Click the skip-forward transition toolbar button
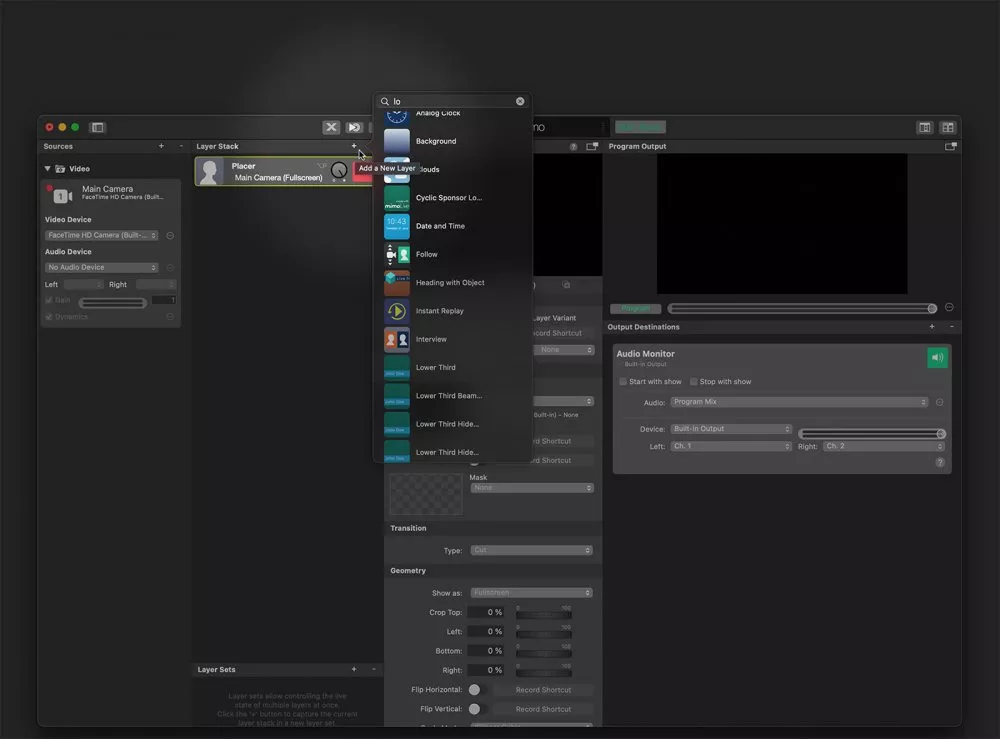 pyautogui.click(x=354, y=128)
